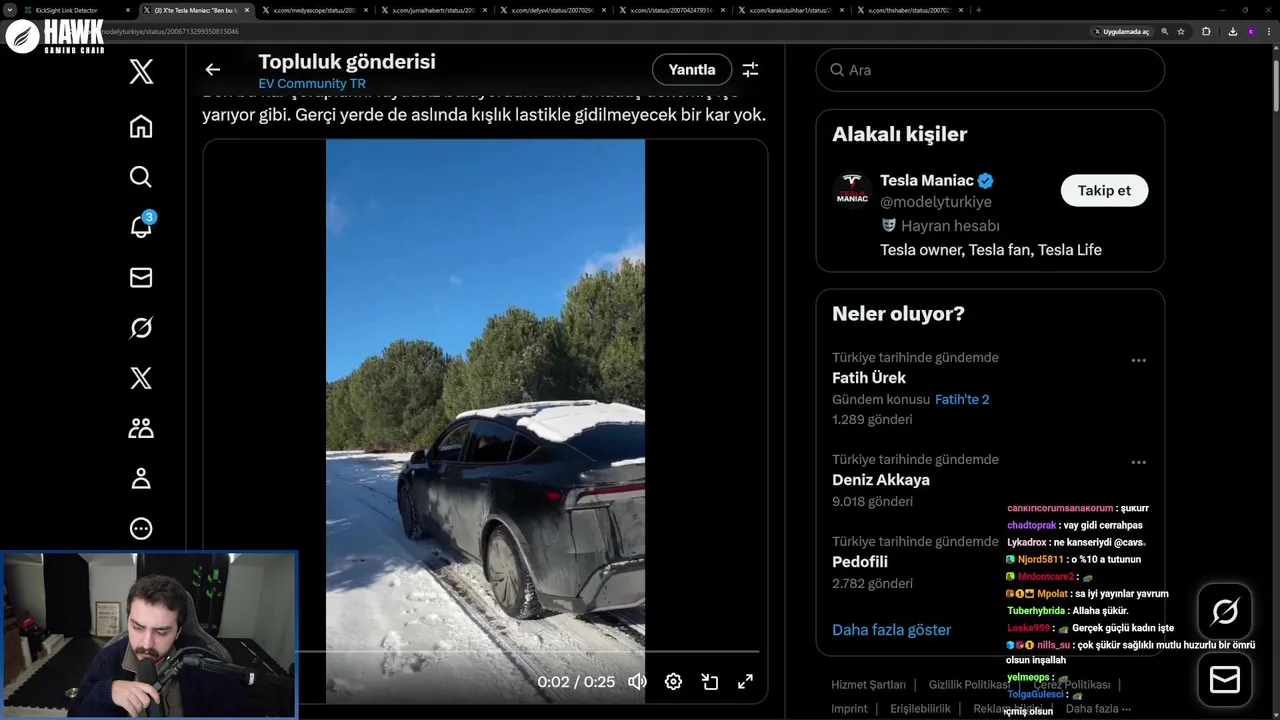
Task: Open the Profile person icon
Action: coord(141,478)
